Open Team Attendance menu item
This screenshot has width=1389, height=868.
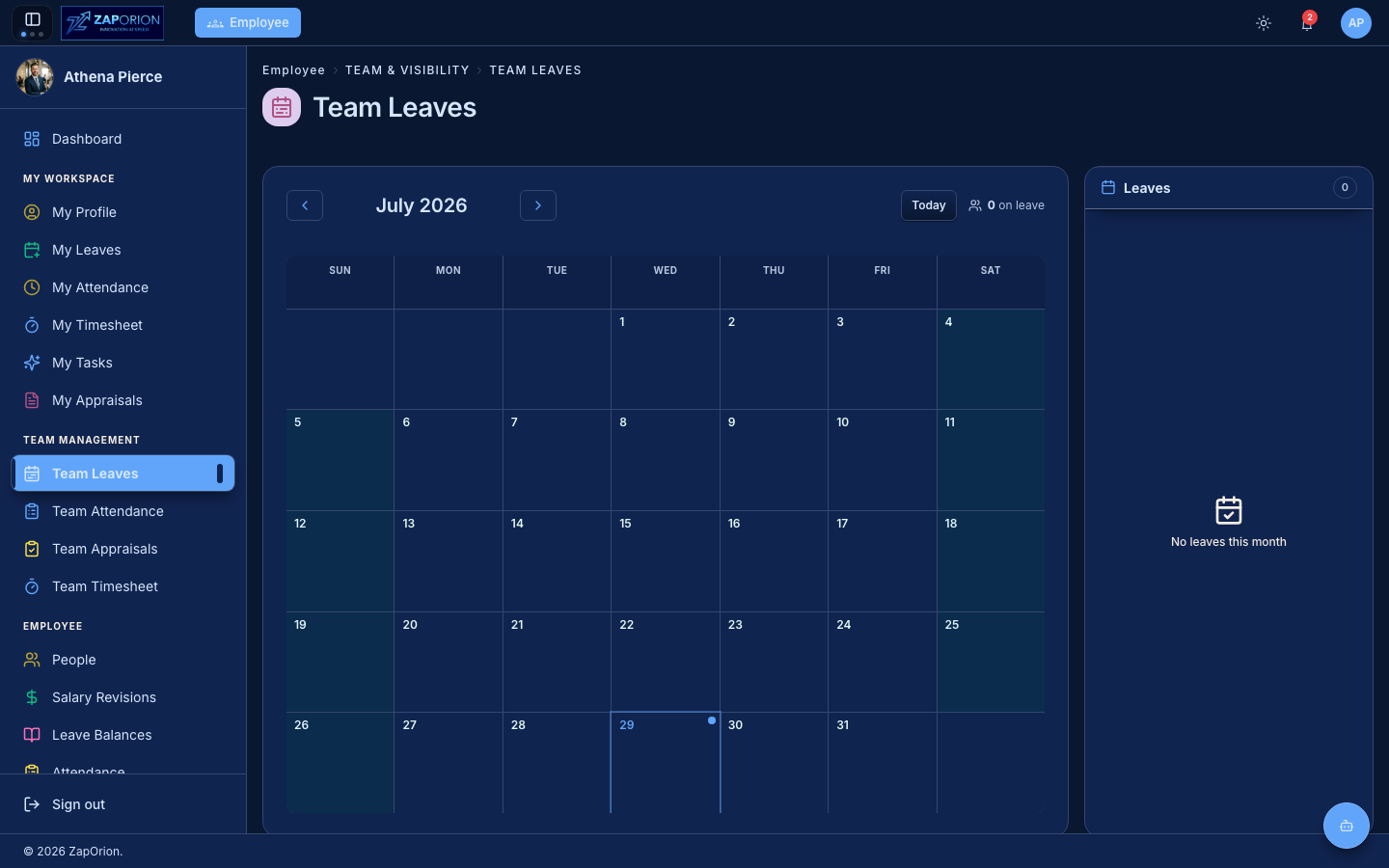coord(123,511)
